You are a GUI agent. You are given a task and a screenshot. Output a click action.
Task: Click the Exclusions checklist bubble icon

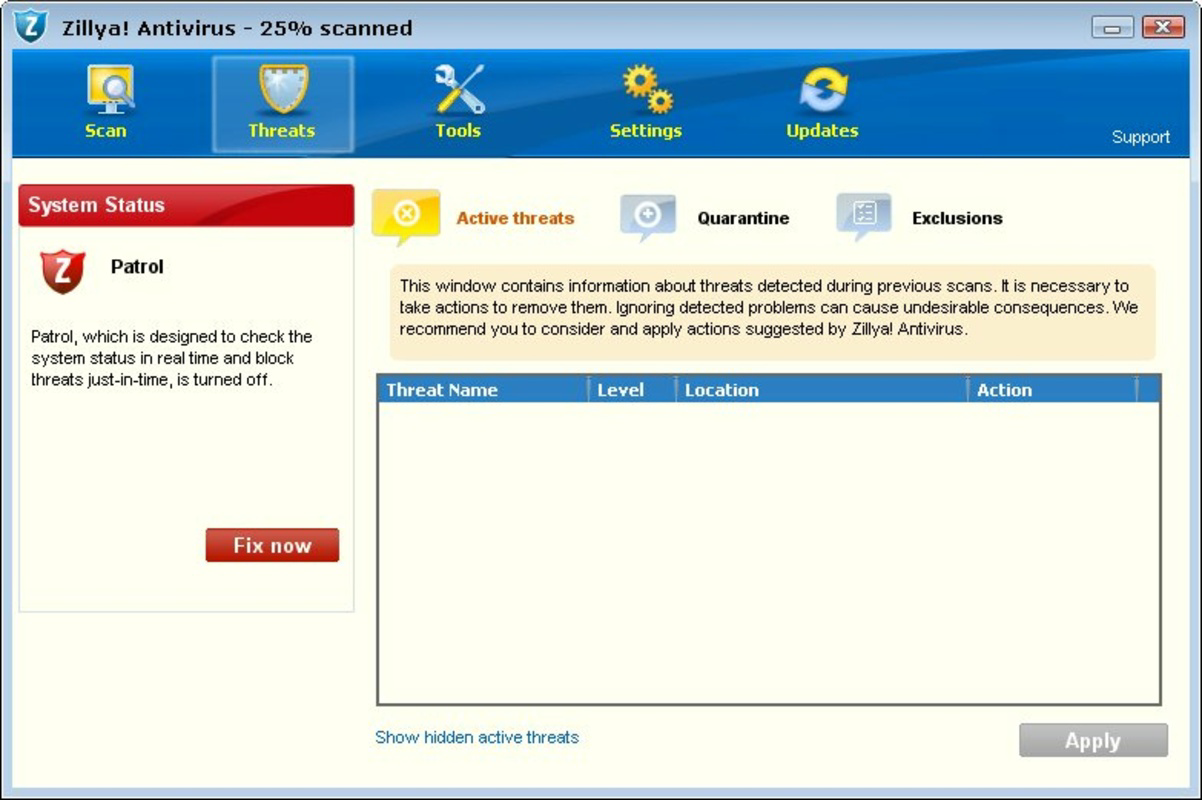(864, 217)
